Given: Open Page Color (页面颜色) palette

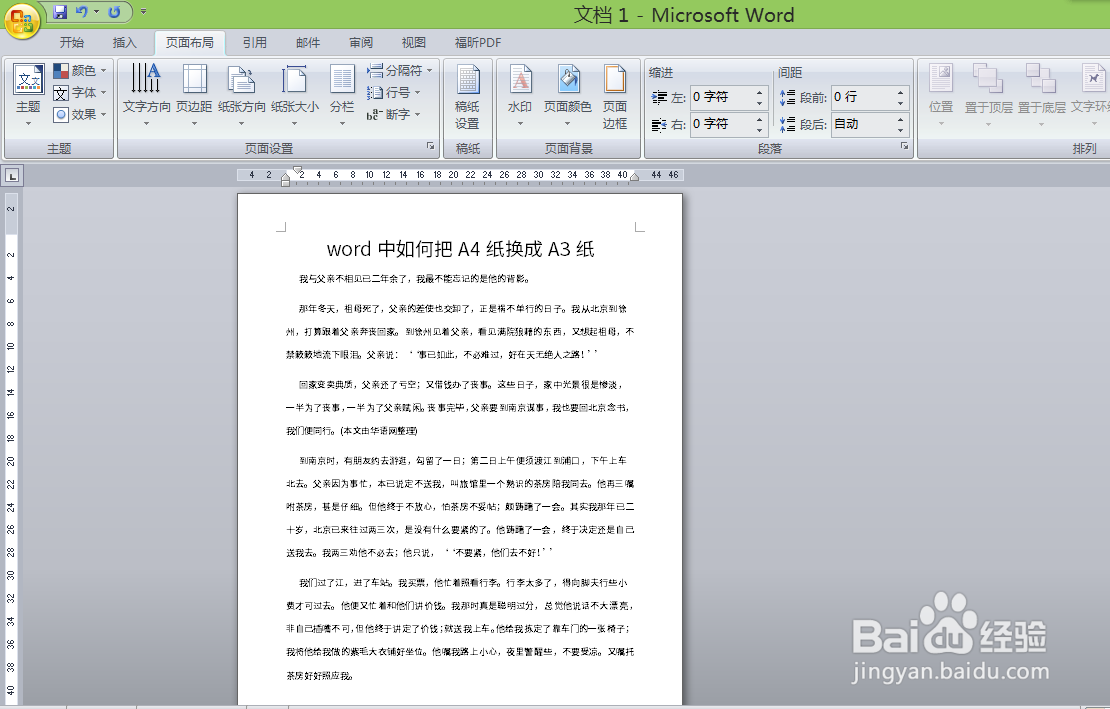Looking at the screenshot, I should pyautogui.click(x=568, y=96).
